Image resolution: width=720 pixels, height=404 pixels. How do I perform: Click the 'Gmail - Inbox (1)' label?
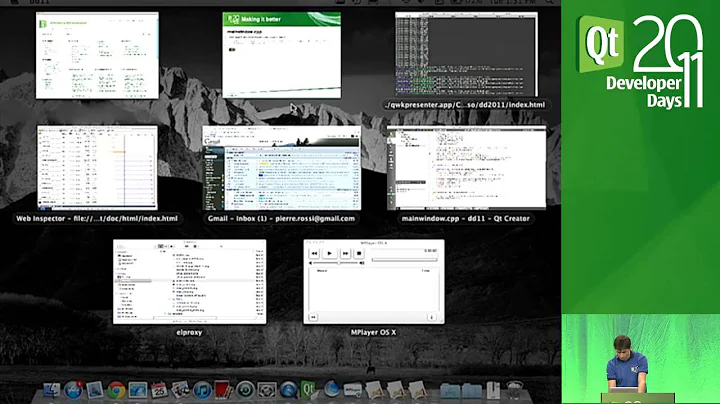tap(281, 219)
